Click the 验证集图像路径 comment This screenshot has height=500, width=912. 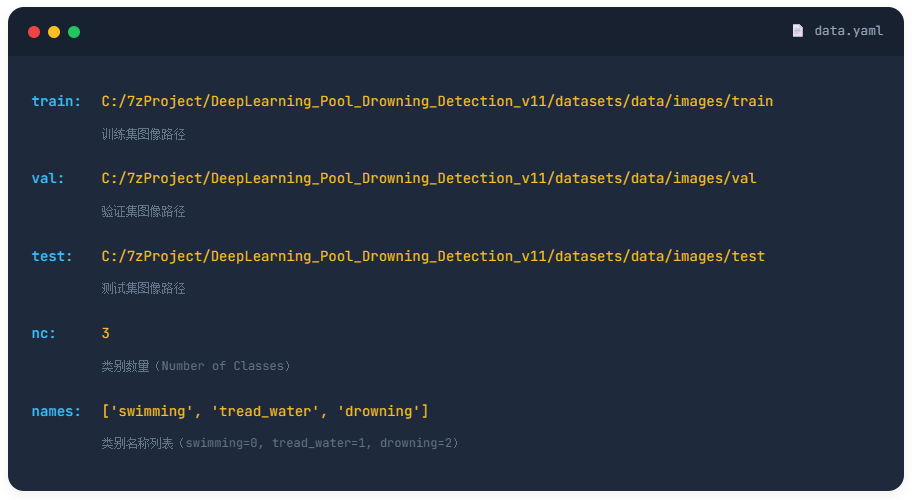tap(143, 211)
